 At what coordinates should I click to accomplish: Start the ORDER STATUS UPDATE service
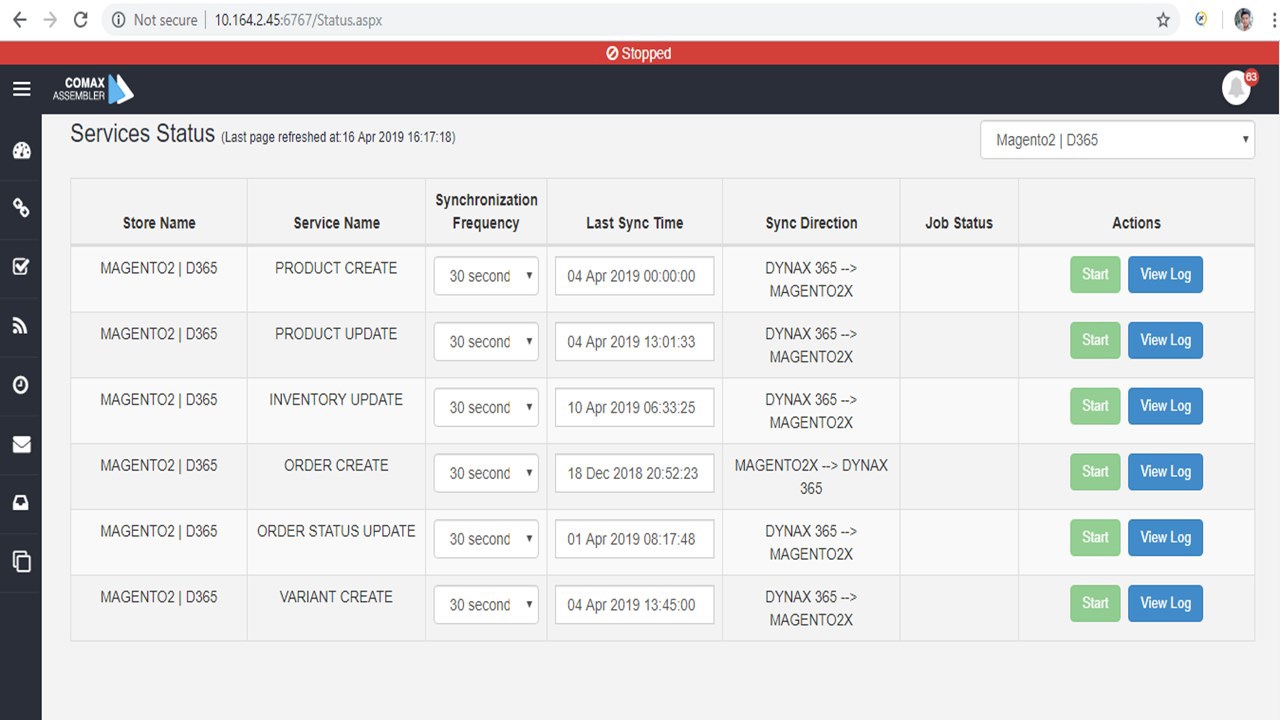1095,538
